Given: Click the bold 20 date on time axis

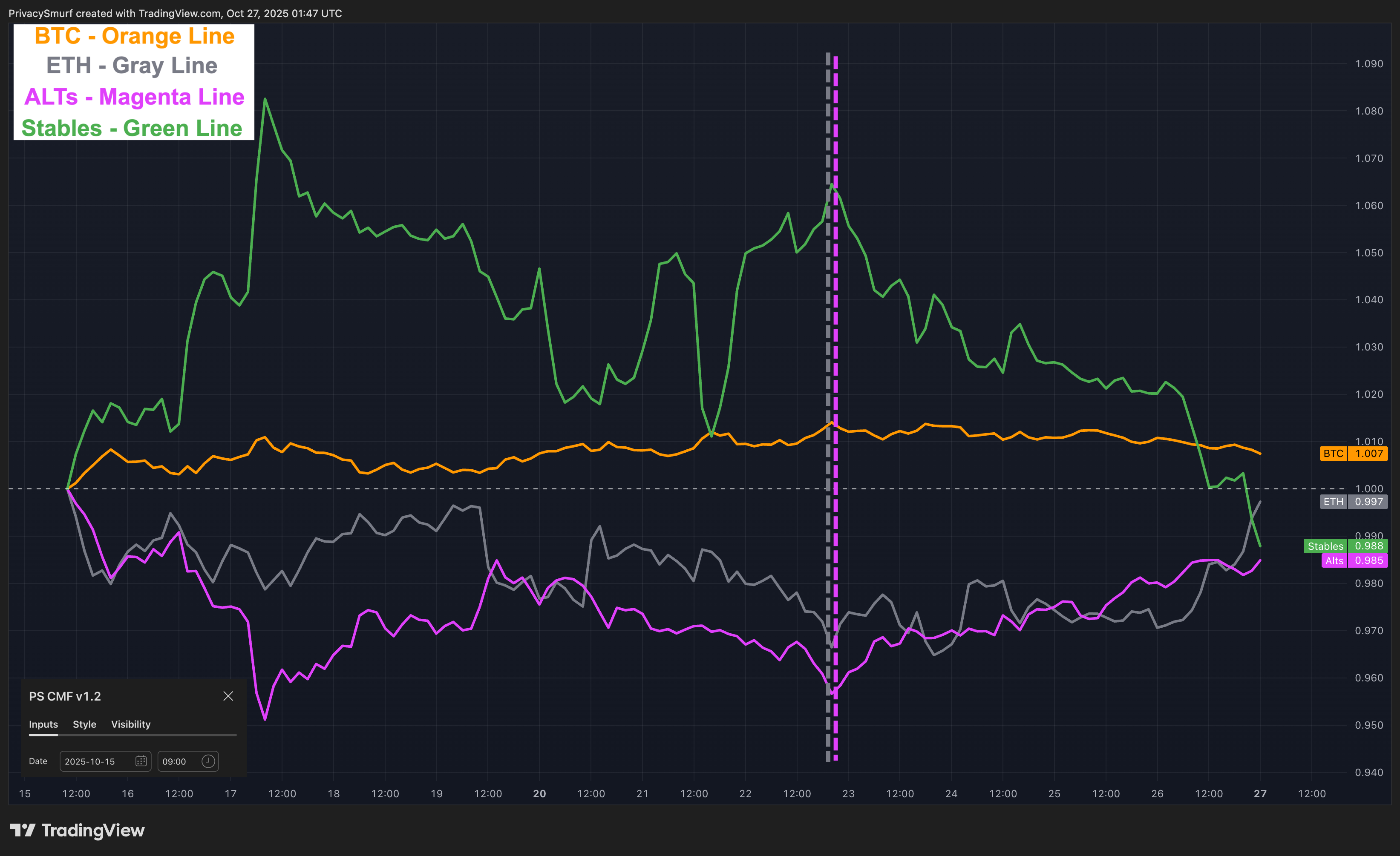Looking at the screenshot, I should 539,793.
